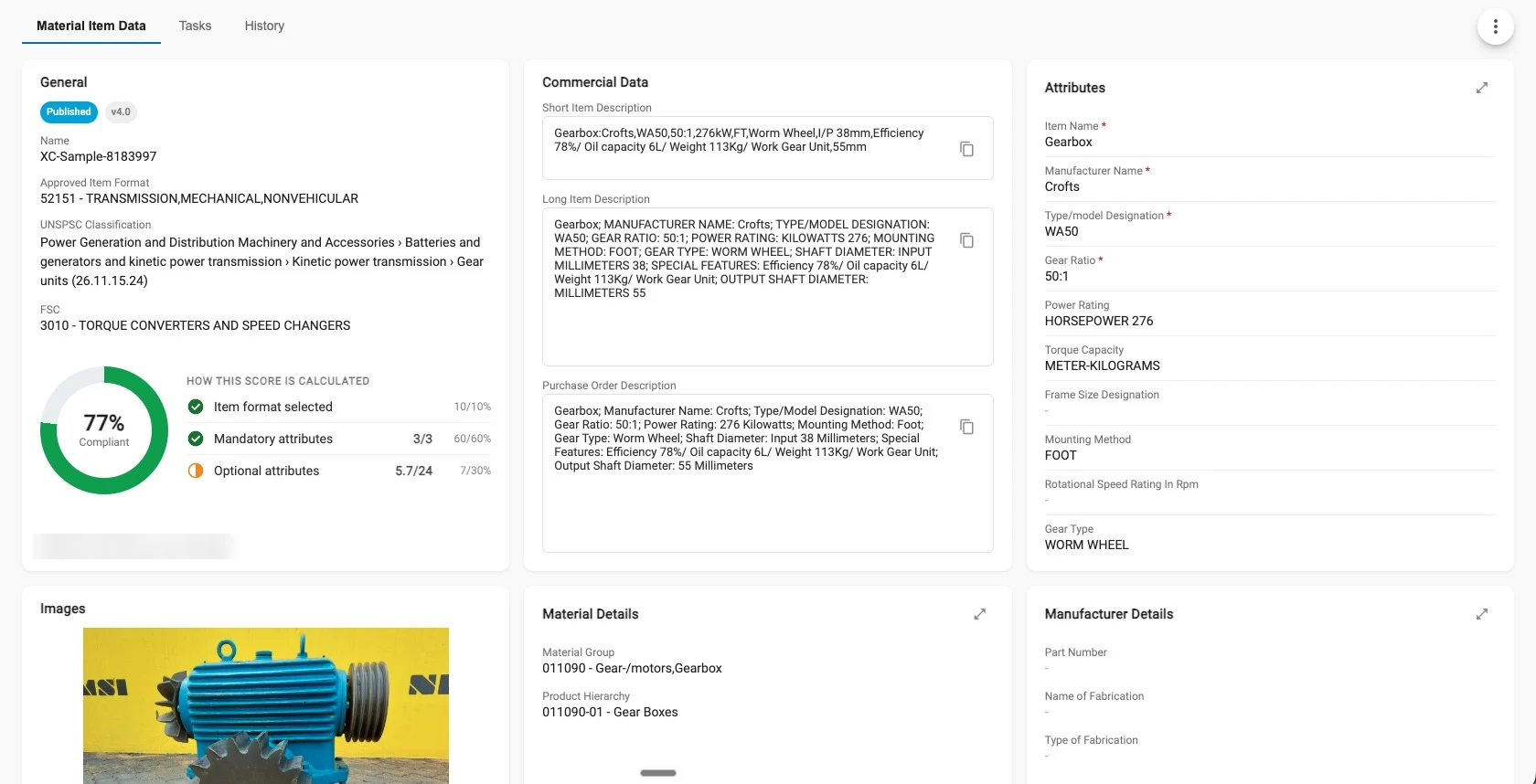This screenshot has height=784, width=1536.
Task: Click the Power Rating value HORSEPOWER 276
Action: (x=1099, y=321)
